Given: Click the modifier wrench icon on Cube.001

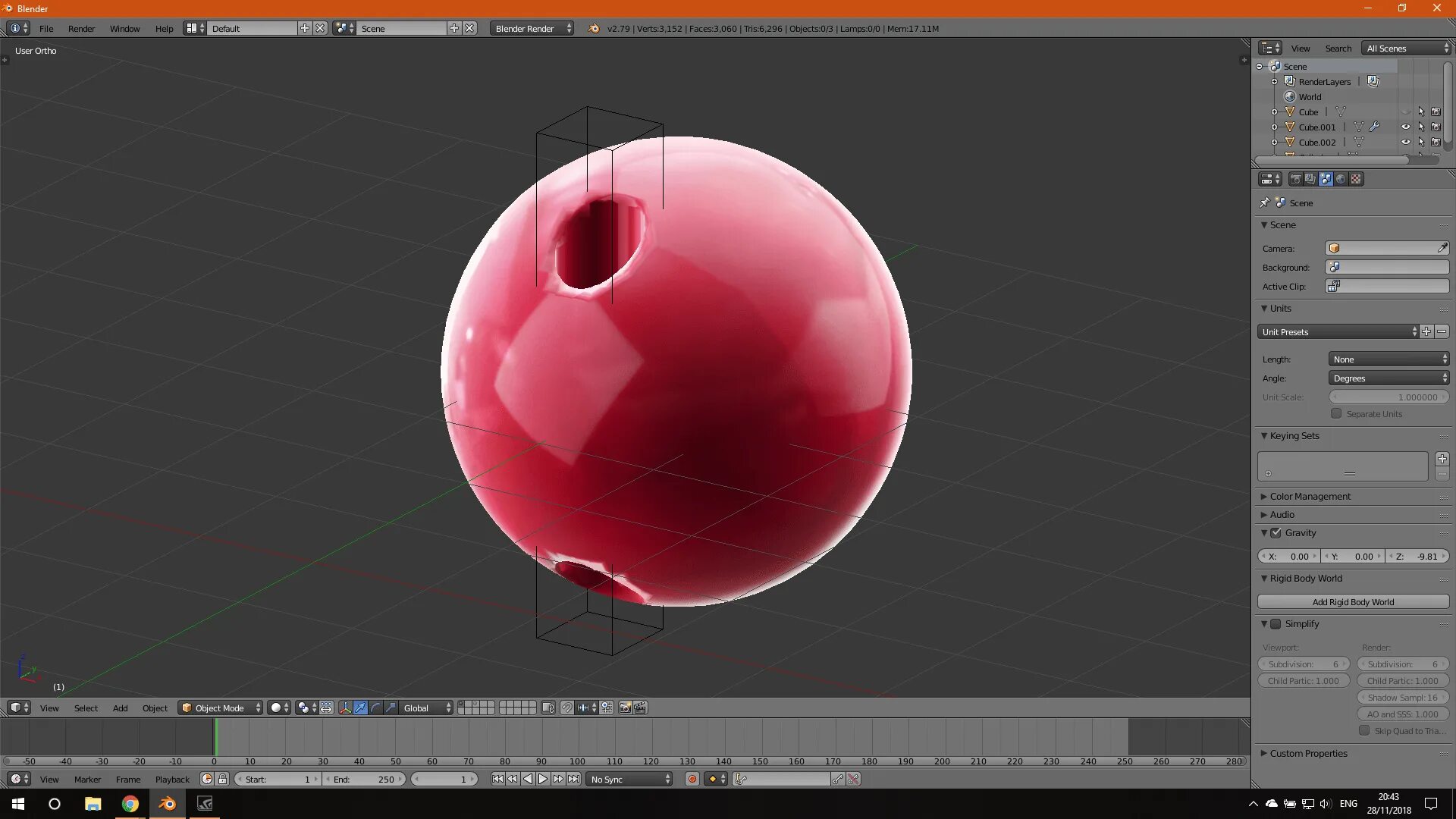Looking at the screenshot, I should pyautogui.click(x=1374, y=127).
